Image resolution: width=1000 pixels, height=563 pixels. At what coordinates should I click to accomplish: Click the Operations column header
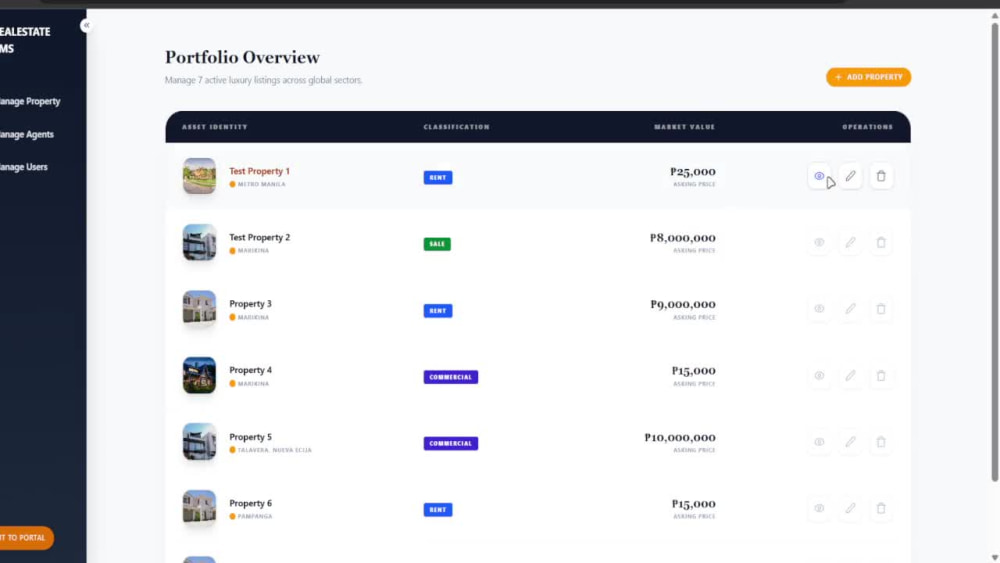pyautogui.click(x=867, y=127)
